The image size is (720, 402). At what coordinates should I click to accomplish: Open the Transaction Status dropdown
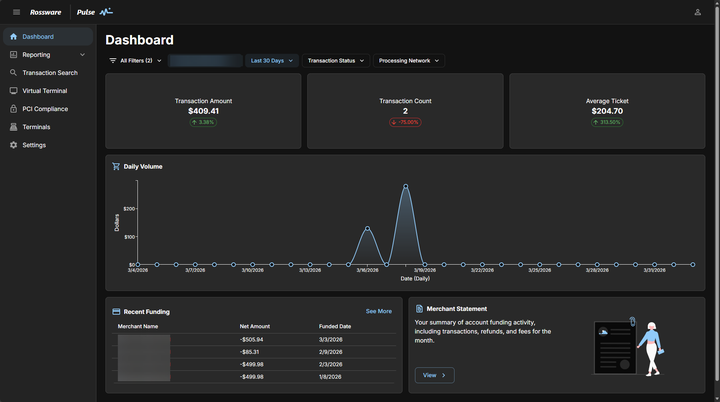coord(335,61)
